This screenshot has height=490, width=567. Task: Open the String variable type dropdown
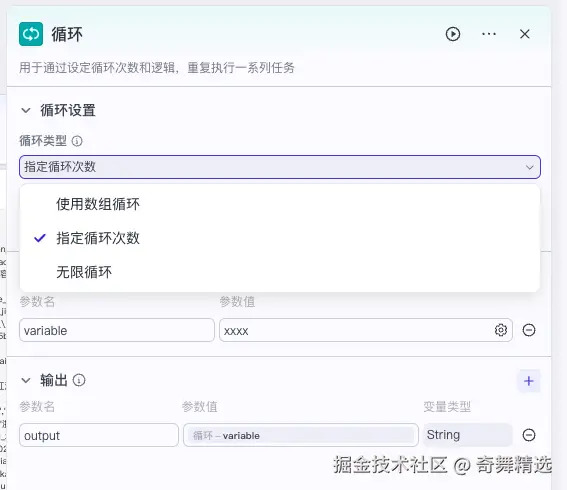click(x=468, y=435)
